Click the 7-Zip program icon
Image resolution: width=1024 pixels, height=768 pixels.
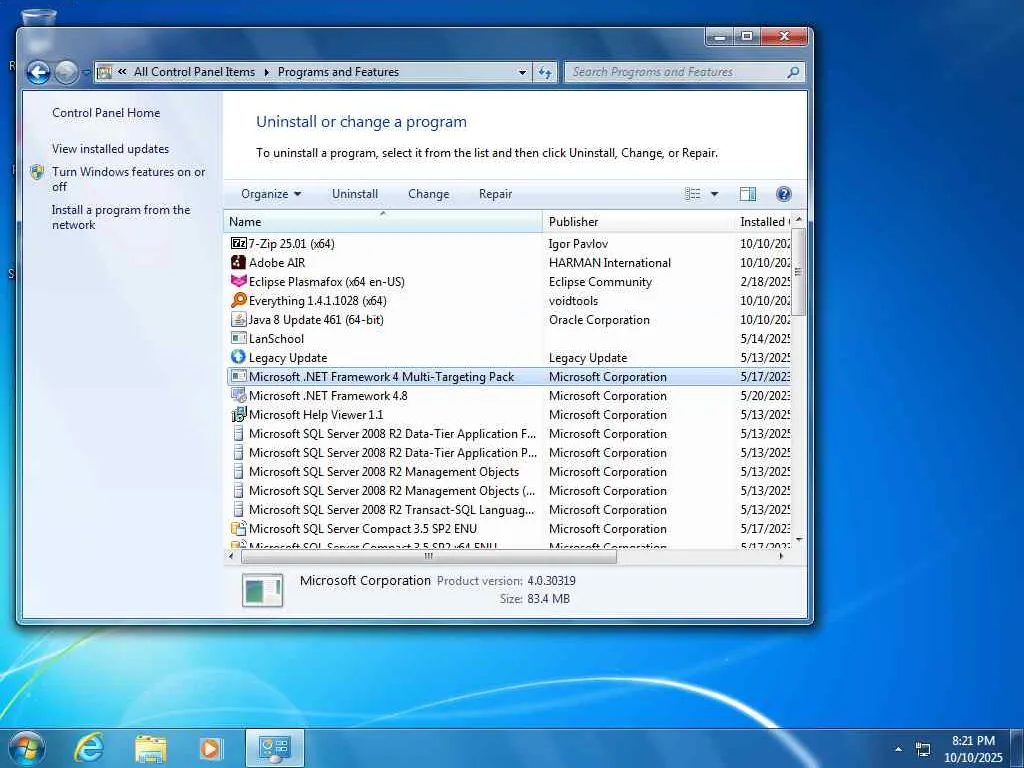click(x=238, y=244)
